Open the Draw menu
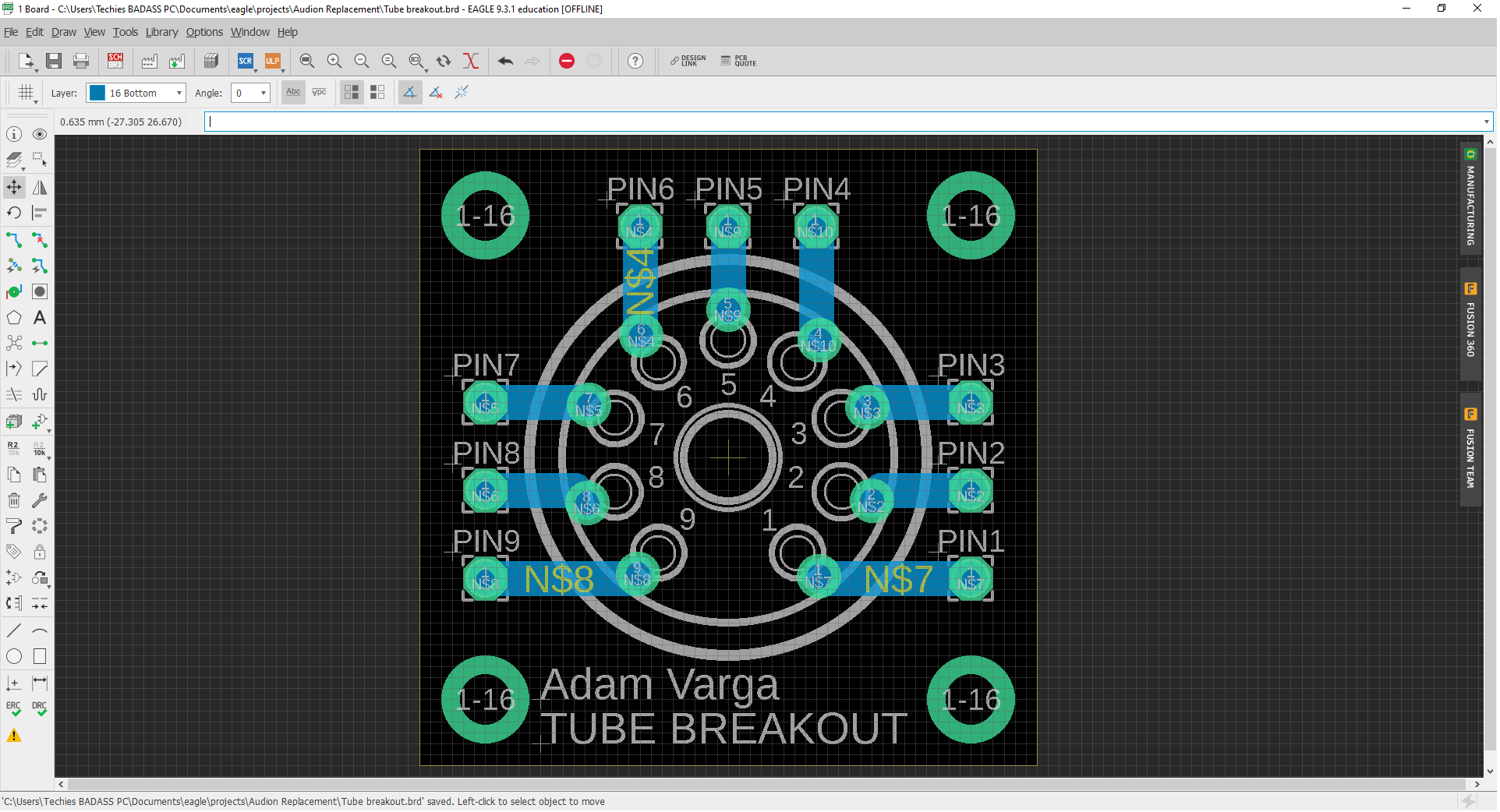 pyautogui.click(x=64, y=32)
